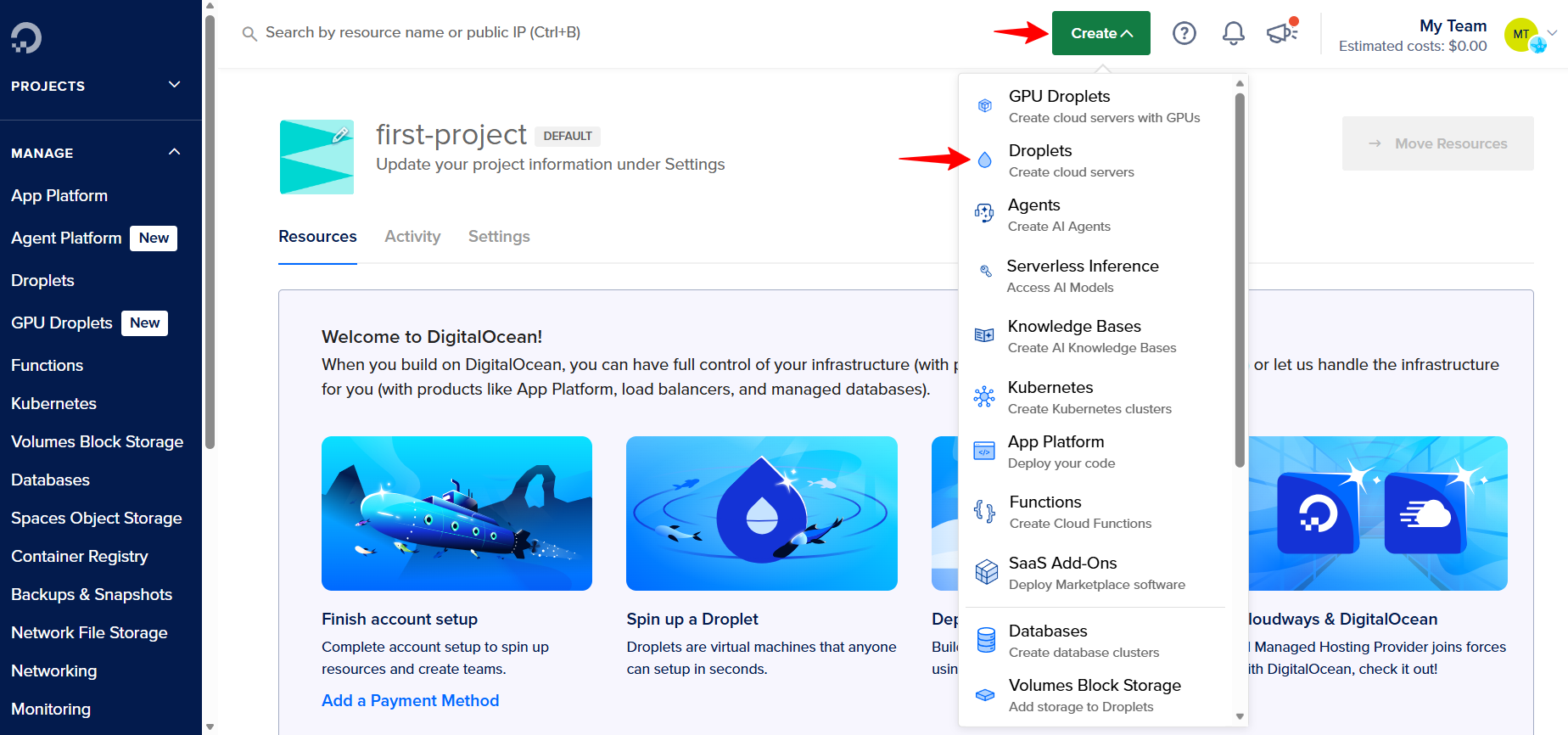The image size is (1568, 735).
Task: Click the Knowledge Bases book icon
Action: coord(984,335)
